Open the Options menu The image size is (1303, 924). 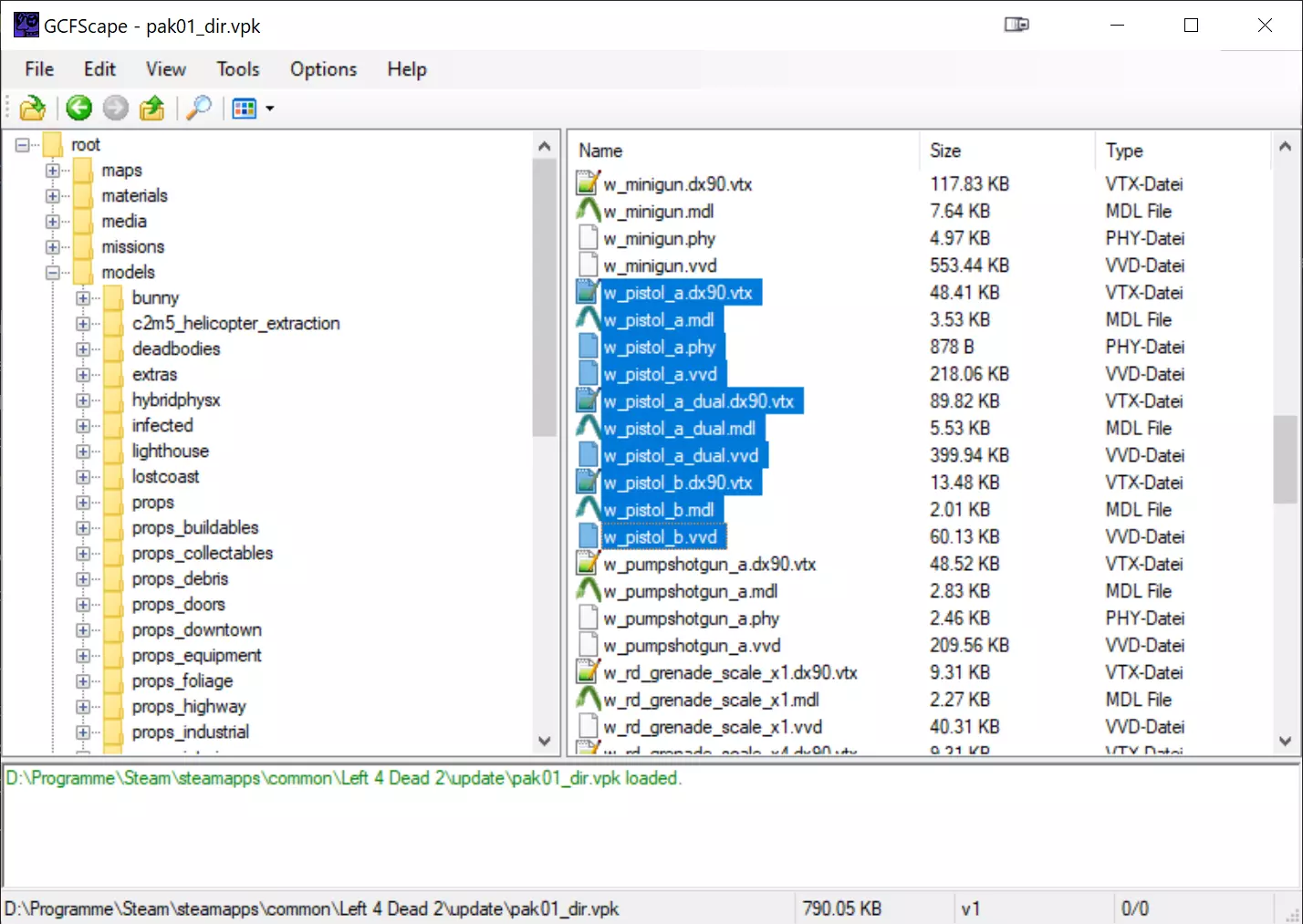323,69
